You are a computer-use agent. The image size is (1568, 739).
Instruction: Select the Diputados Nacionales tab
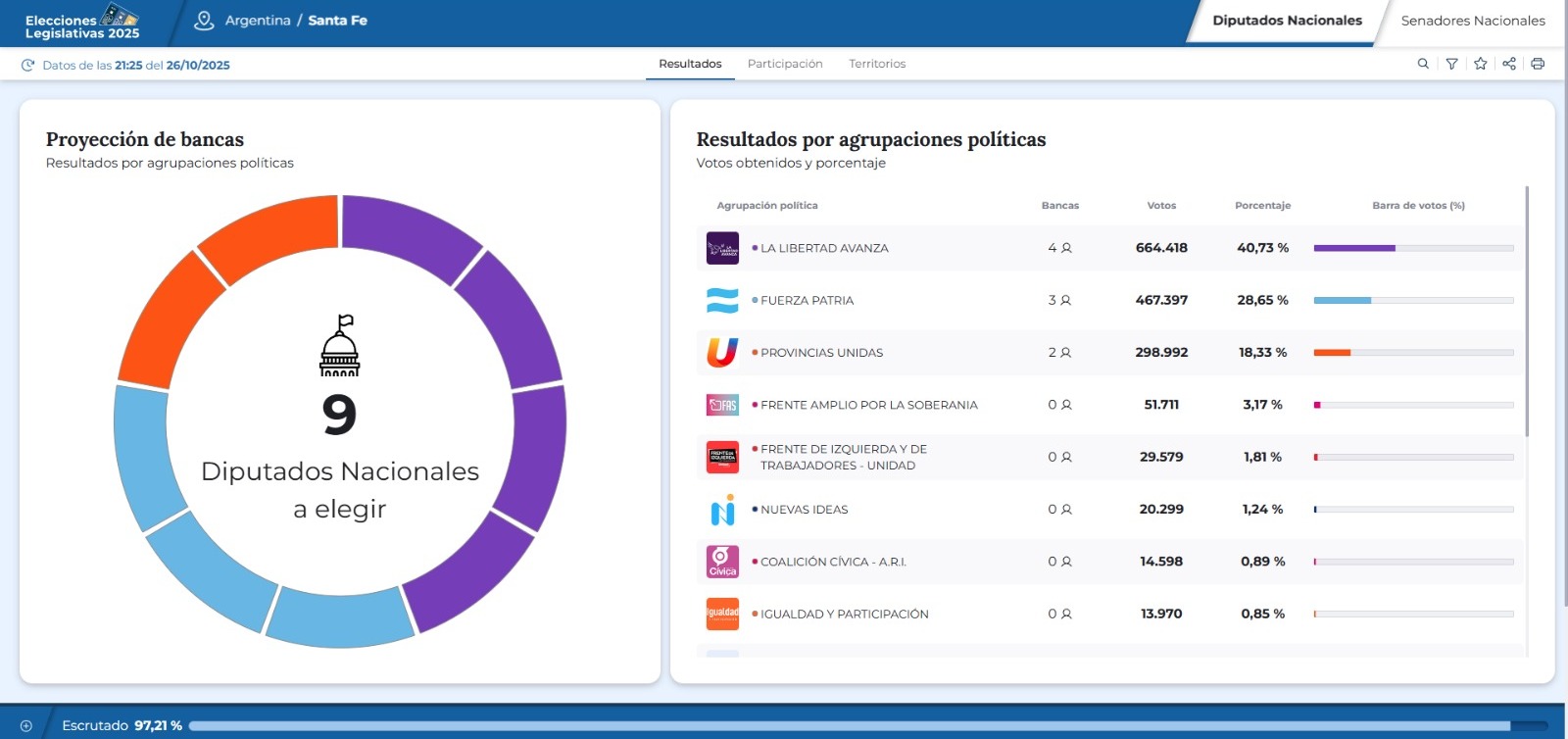point(1287,21)
